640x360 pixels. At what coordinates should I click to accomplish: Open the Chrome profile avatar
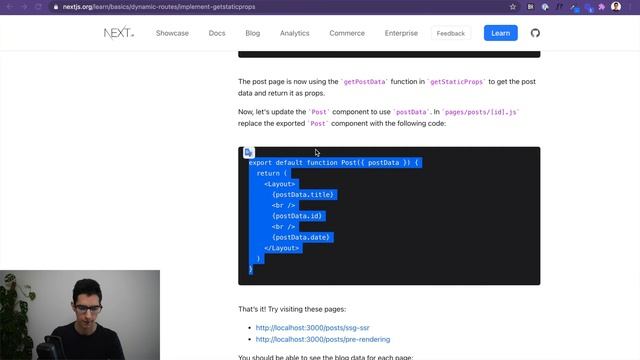coord(616,7)
